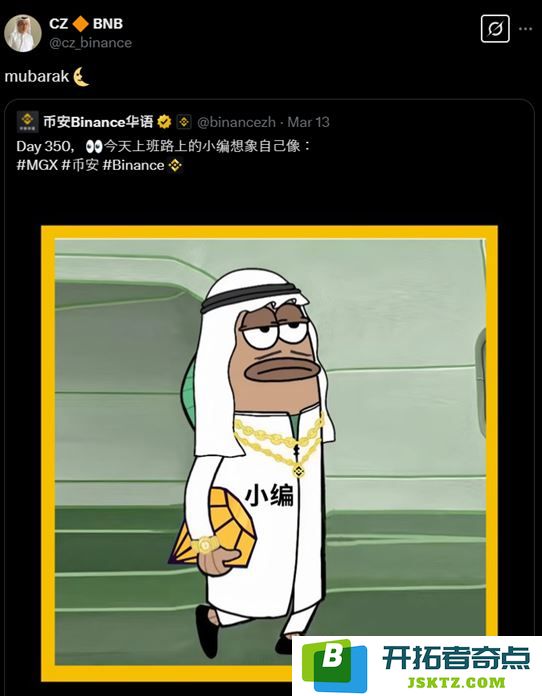
Task: Open the three-dot more options menu
Action: pos(526,29)
